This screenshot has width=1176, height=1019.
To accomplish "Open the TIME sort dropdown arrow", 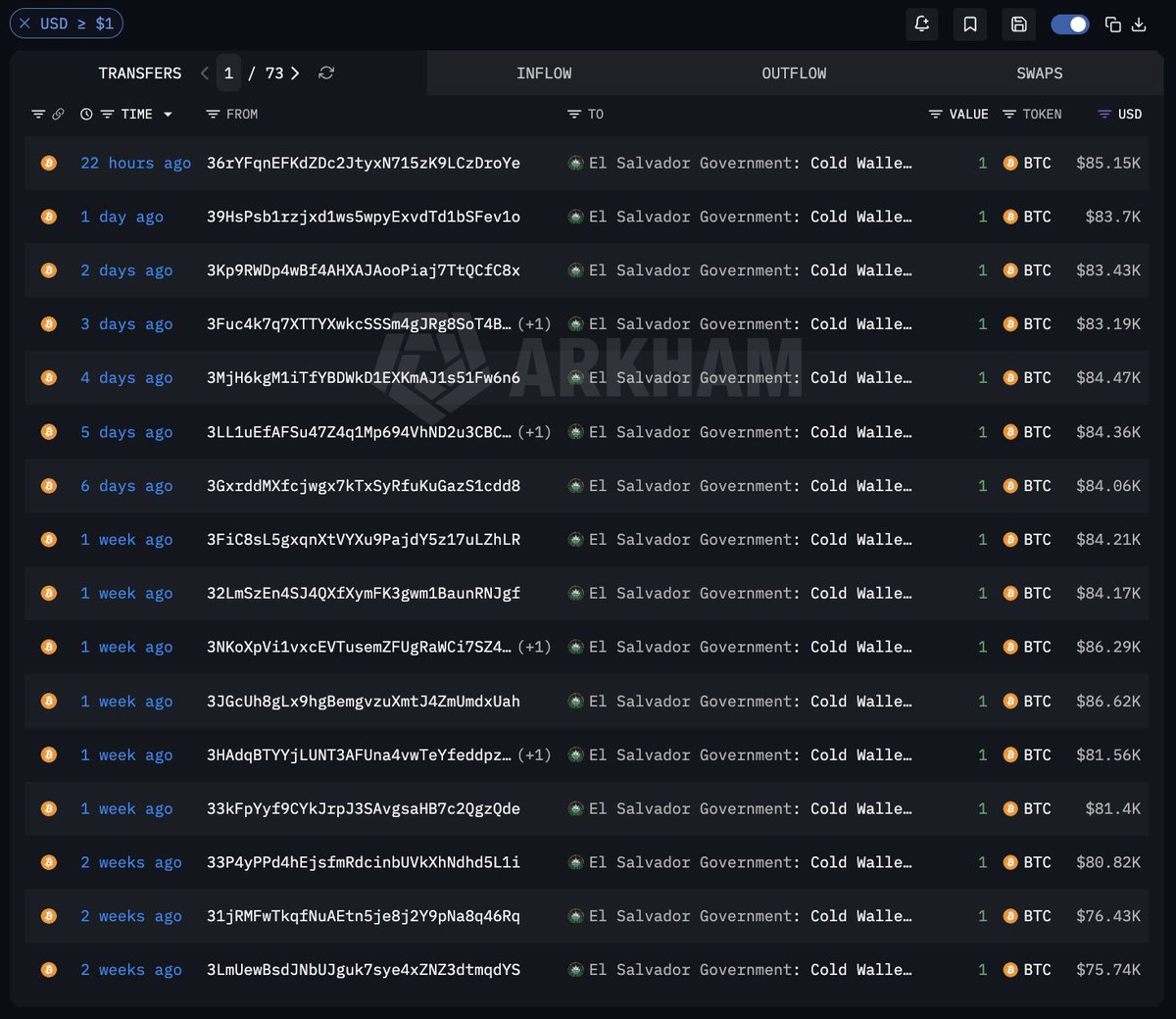I will pos(168,115).
